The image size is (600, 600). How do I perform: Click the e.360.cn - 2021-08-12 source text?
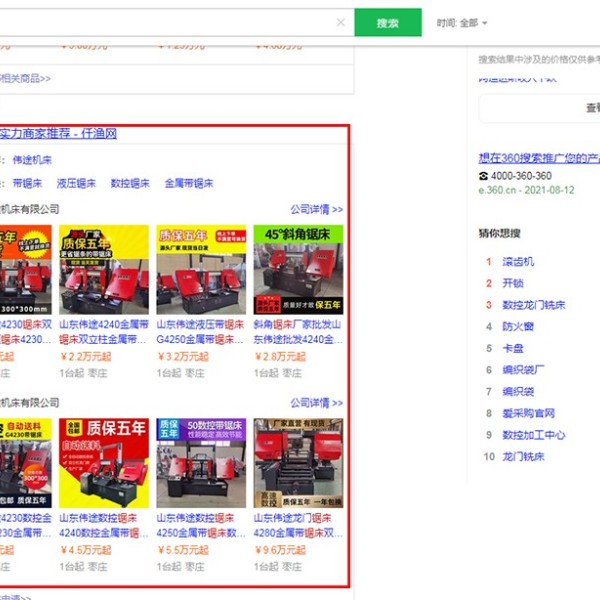pos(527,190)
